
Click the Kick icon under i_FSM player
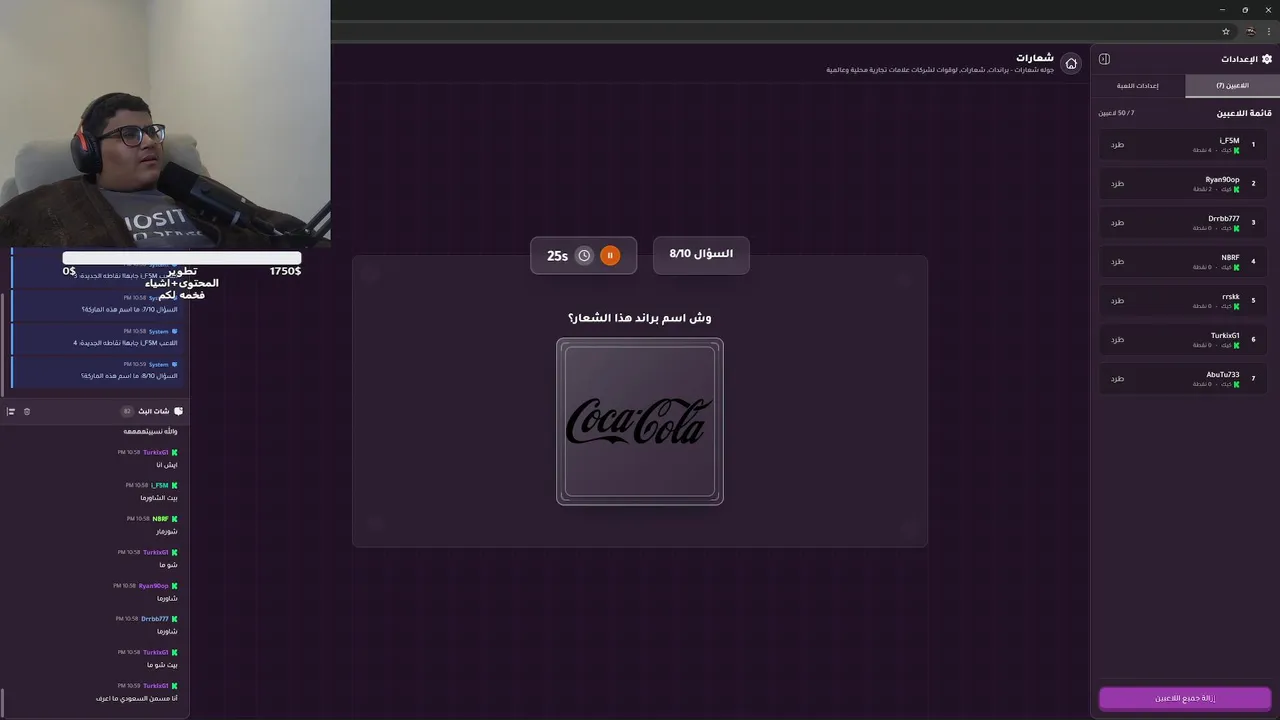1236,151
